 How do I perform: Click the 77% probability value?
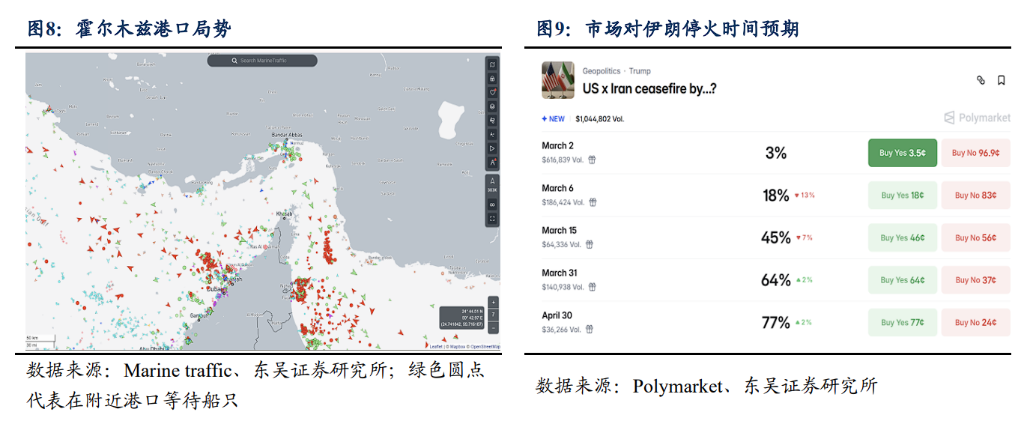[776, 322]
